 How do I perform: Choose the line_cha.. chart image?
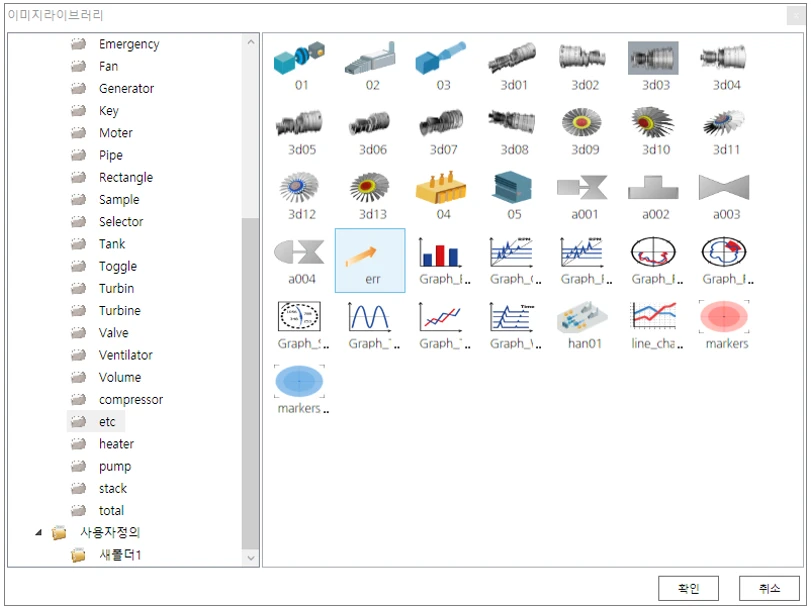coord(653,317)
